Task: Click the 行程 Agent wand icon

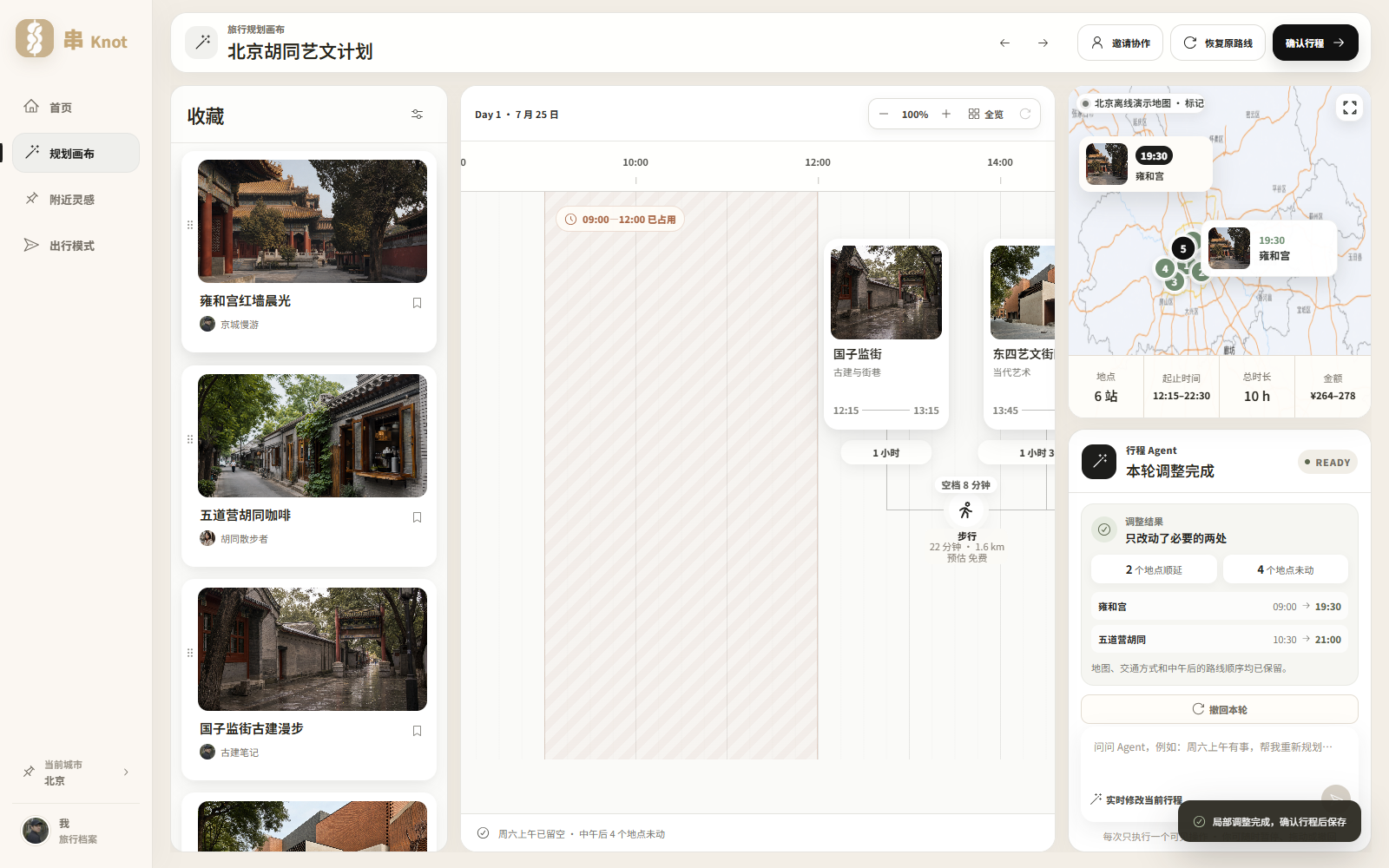Action: pyautogui.click(x=1099, y=462)
